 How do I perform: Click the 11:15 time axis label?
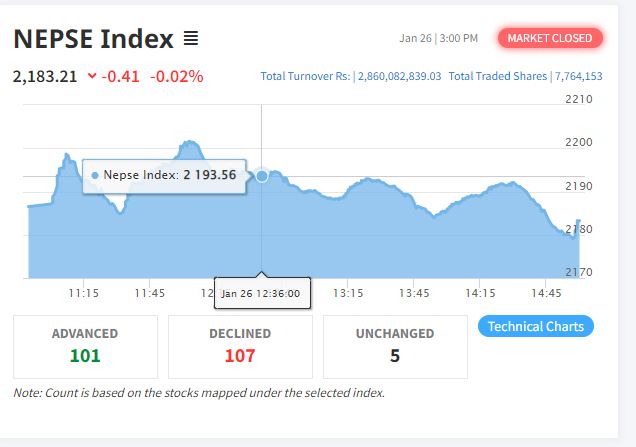(x=83, y=293)
